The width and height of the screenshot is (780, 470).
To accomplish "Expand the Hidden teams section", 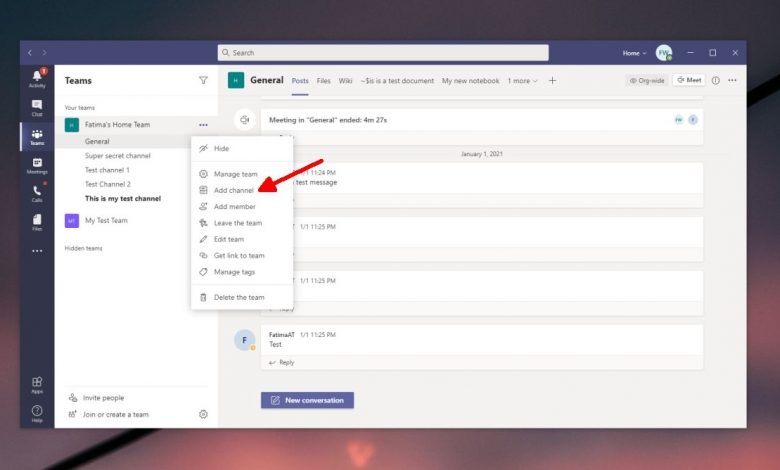I will pos(83,248).
